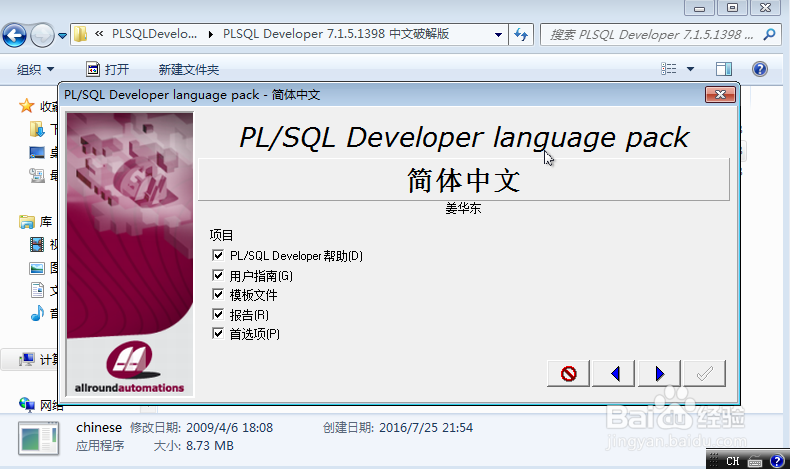The image size is (790, 469).
Task: Select the recent places icon in favorites
Action: coord(37,175)
